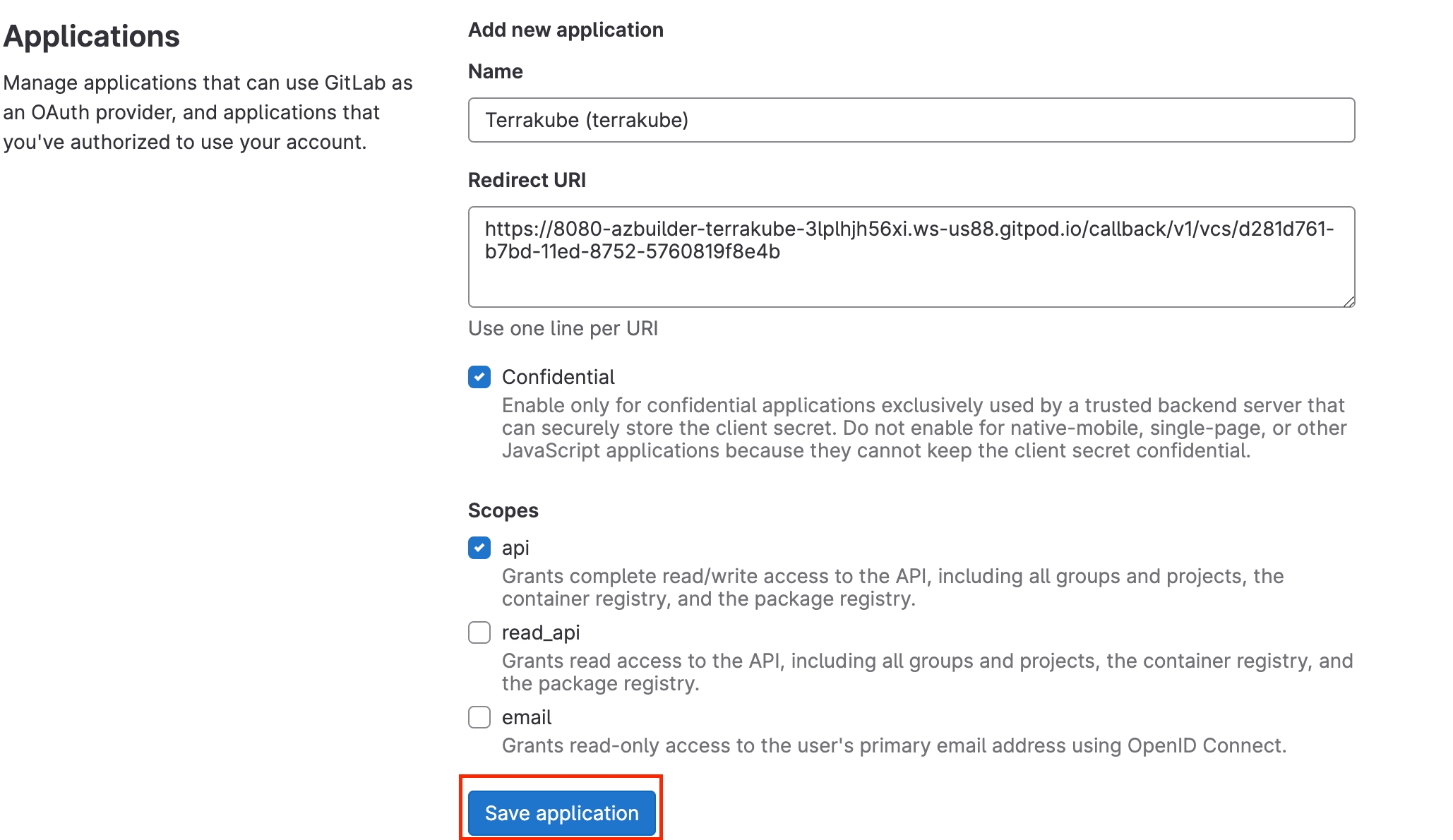Click the Add new application heading
The image size is (1453, 840).
566,30
